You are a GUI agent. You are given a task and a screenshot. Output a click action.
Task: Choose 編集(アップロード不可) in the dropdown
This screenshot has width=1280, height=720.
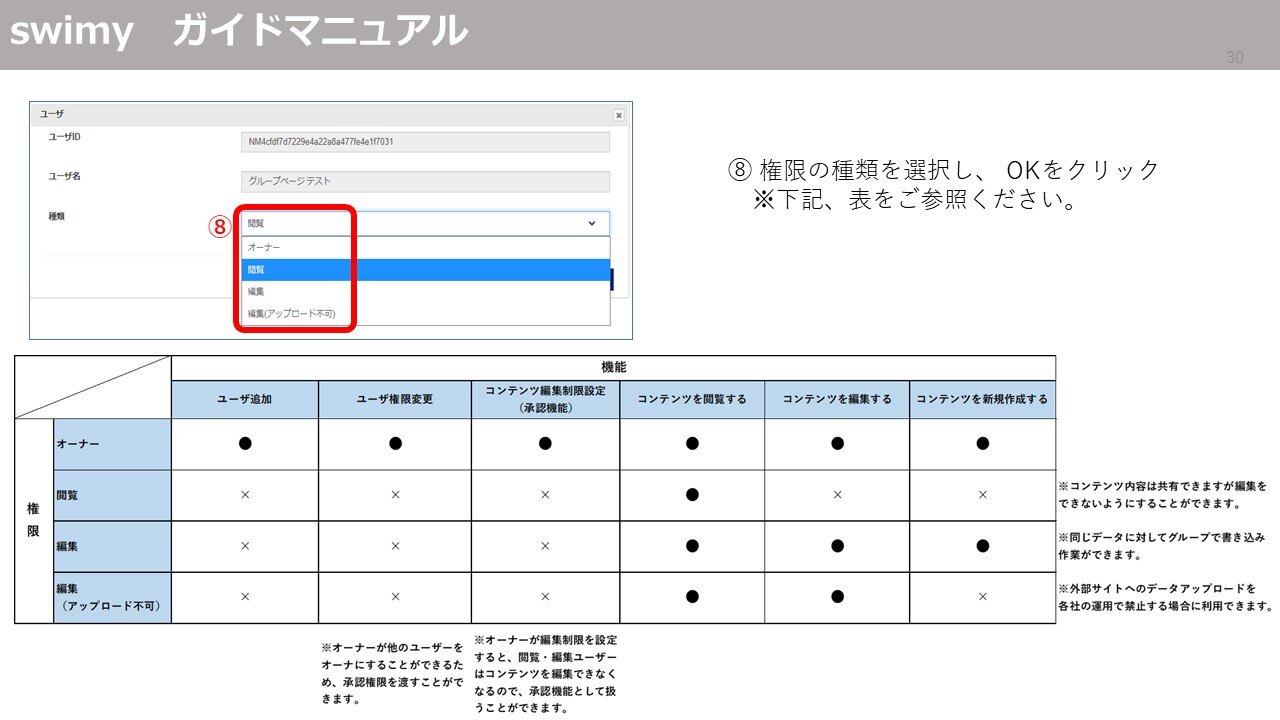coord(294,314)
